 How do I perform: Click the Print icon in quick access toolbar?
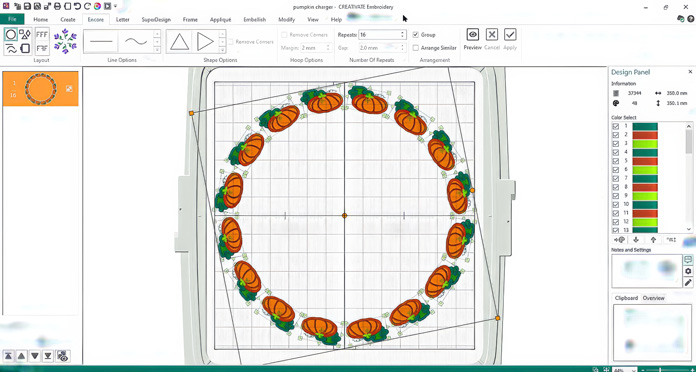coord(57,7)
